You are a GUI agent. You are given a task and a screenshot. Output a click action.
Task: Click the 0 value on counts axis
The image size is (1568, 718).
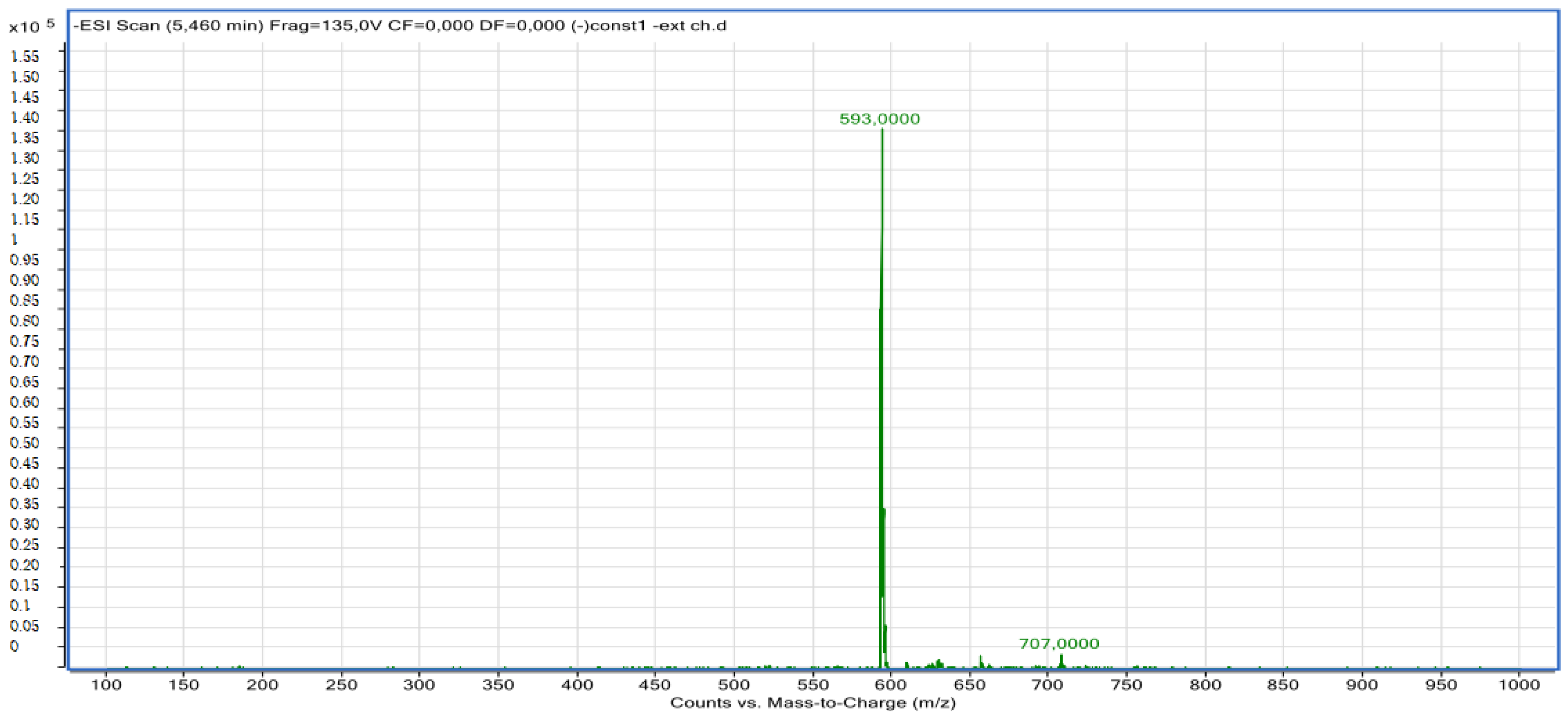(15, 646)
